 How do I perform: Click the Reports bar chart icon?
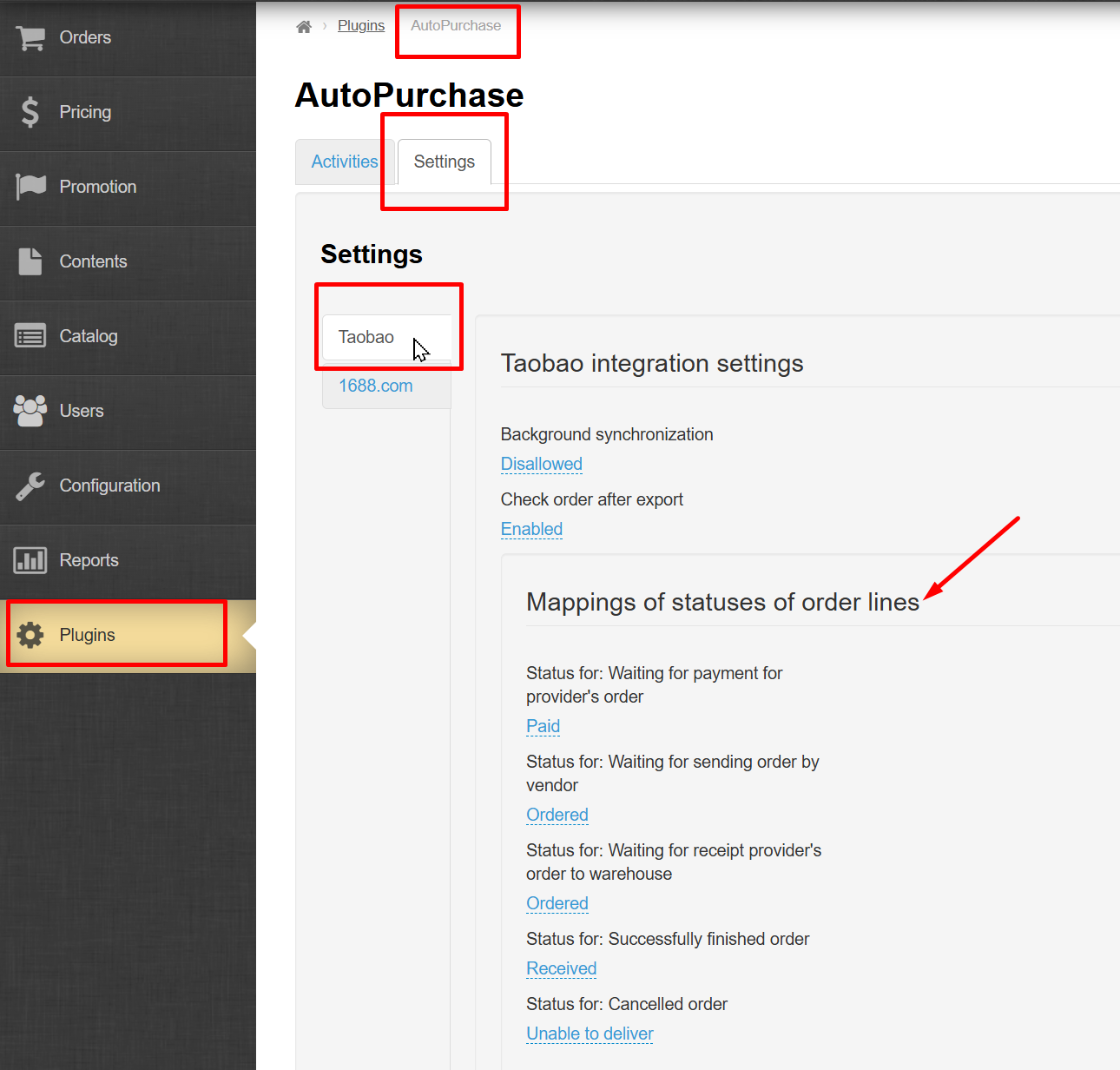[x=30, y=560]
